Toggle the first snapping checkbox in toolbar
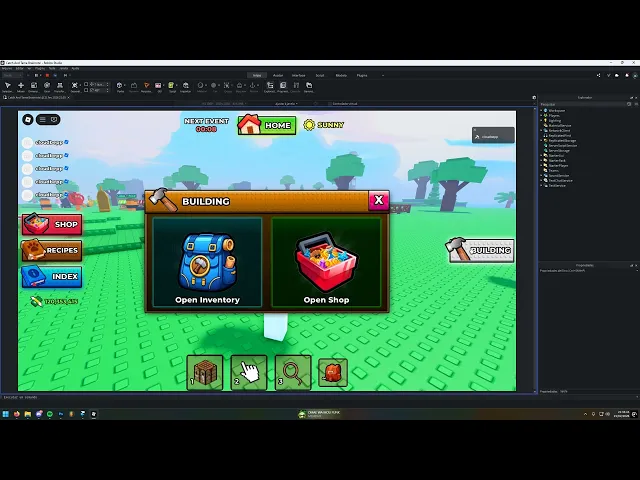Viewport: 640px width, 480px height. [86, 84]
